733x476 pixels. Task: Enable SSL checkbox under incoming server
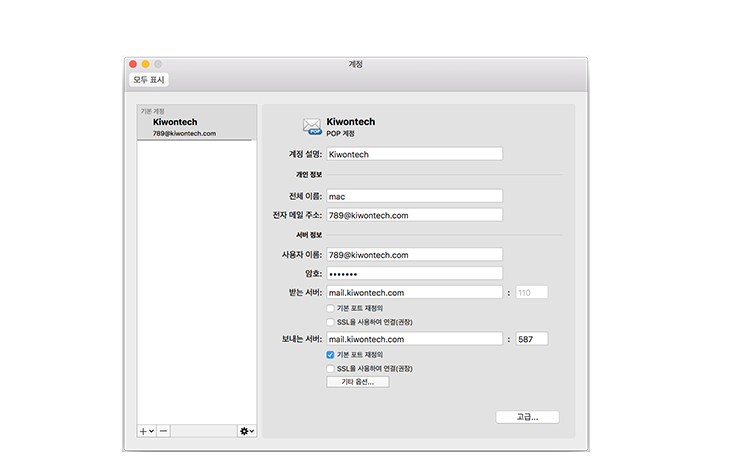pos(331,322)
